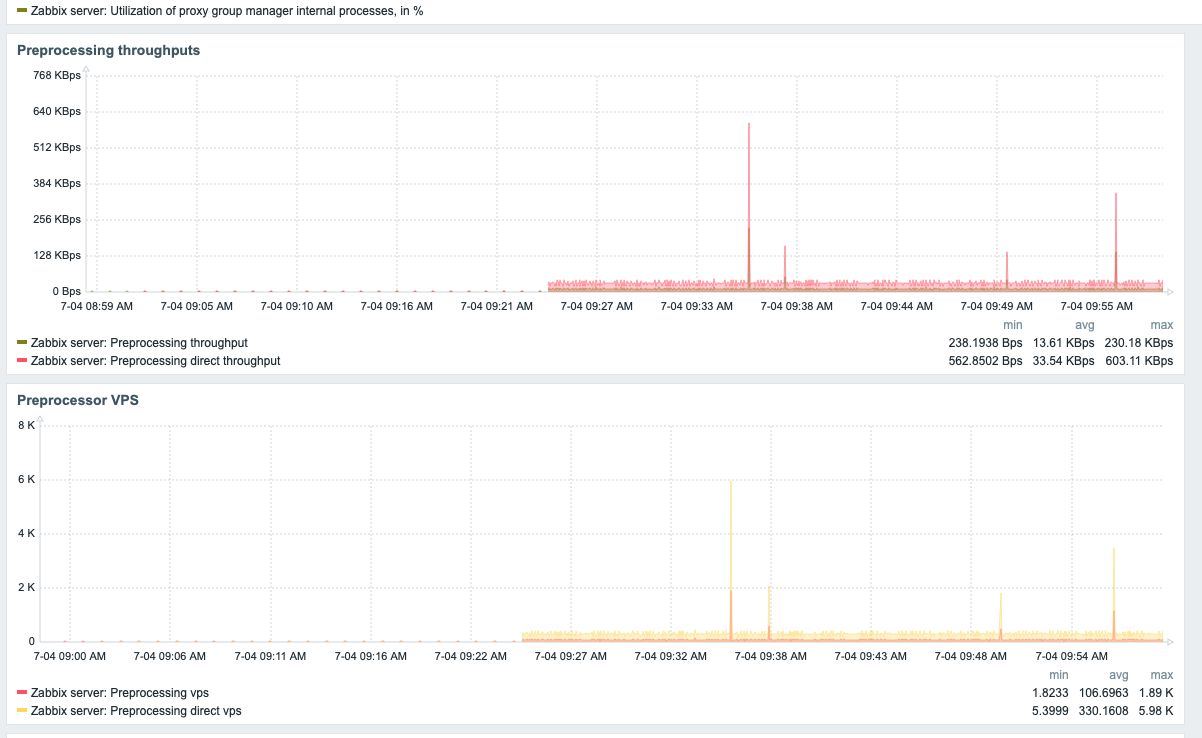Click the 256 KBps y-axis label
Image resolution: width=1202 pixels, height=738 pixels.
pyautogui.click(x=57, y=220)
